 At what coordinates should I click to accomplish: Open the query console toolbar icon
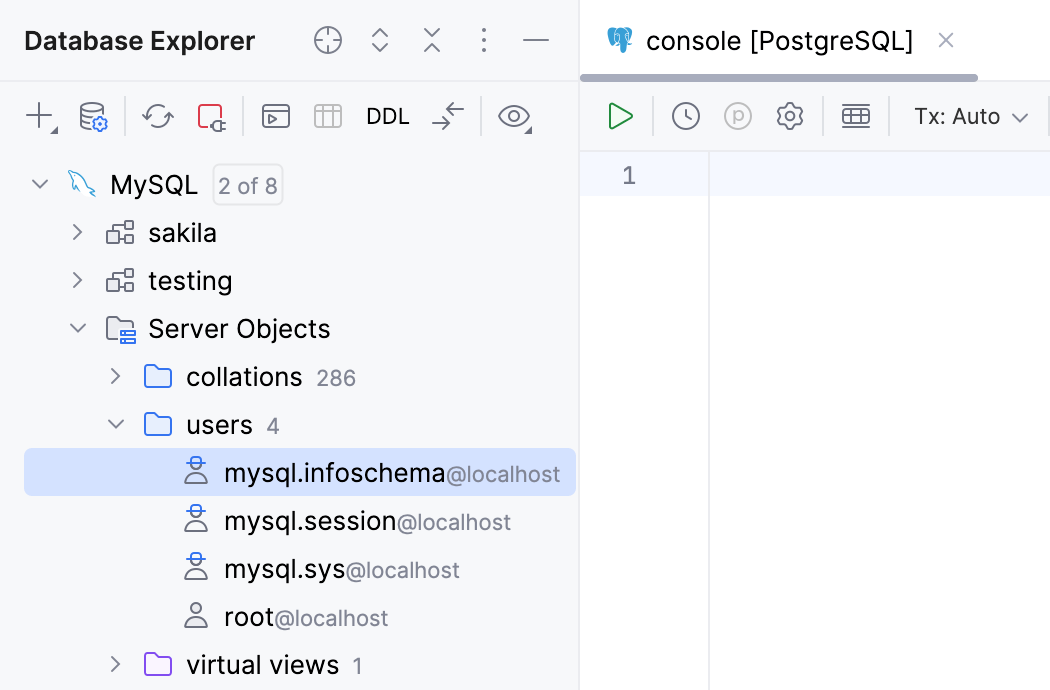[275, 116]
